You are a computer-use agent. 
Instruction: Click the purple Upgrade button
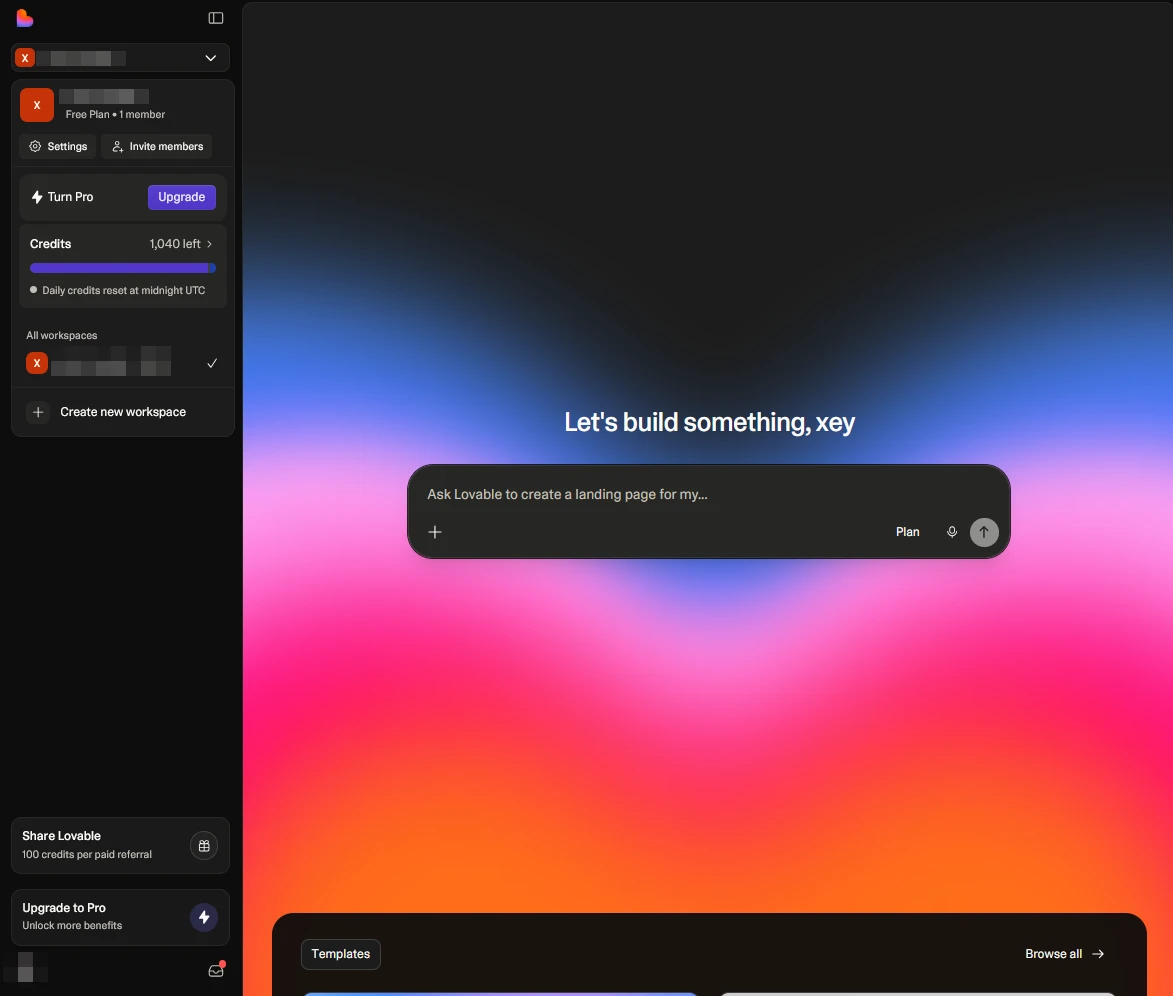(x=181, y=197)
